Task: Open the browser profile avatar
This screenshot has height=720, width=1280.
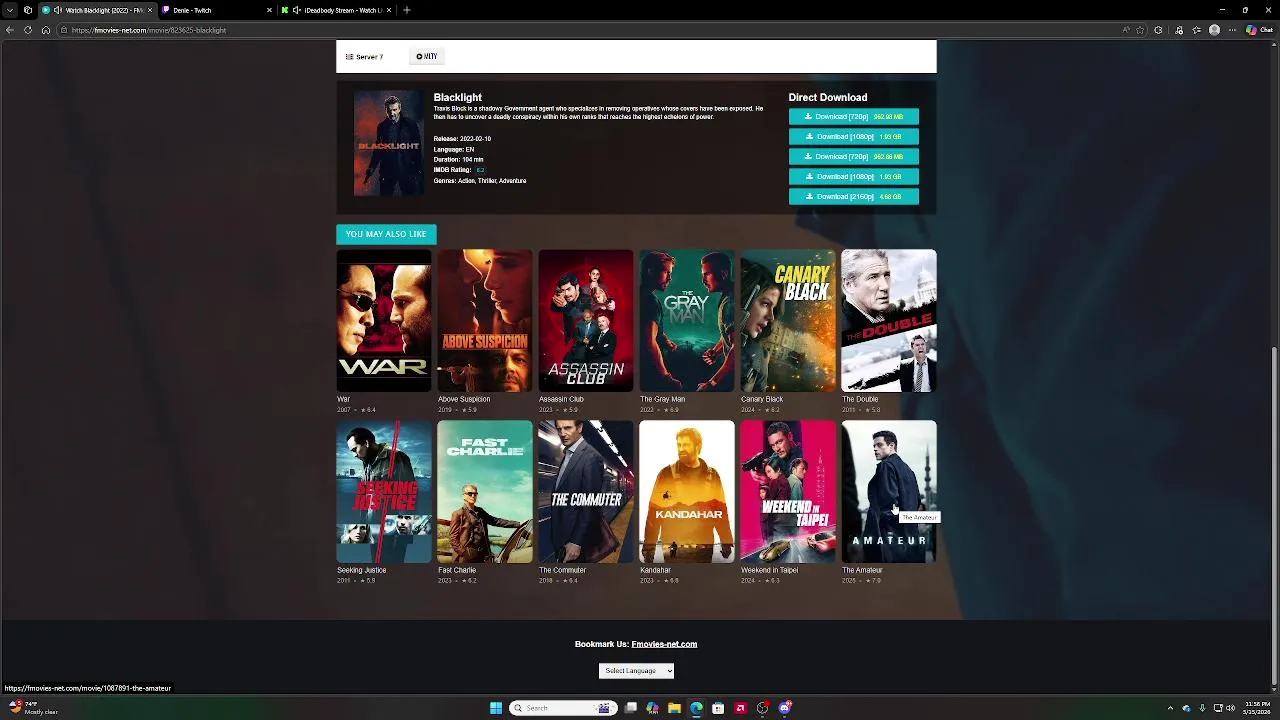Action: tap(1215, 30)
